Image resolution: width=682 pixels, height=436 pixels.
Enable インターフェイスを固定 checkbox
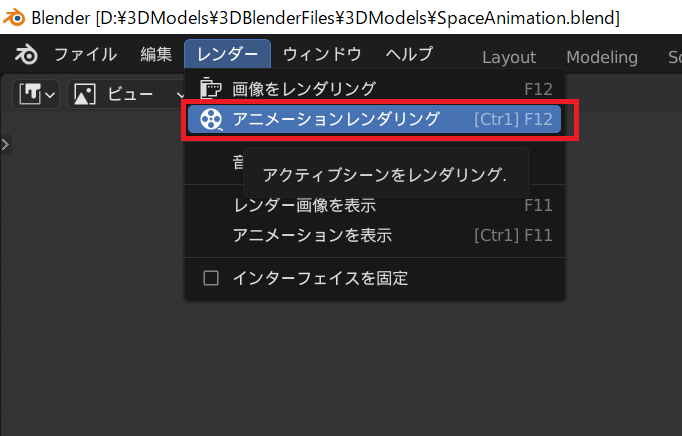pos(211,278)
